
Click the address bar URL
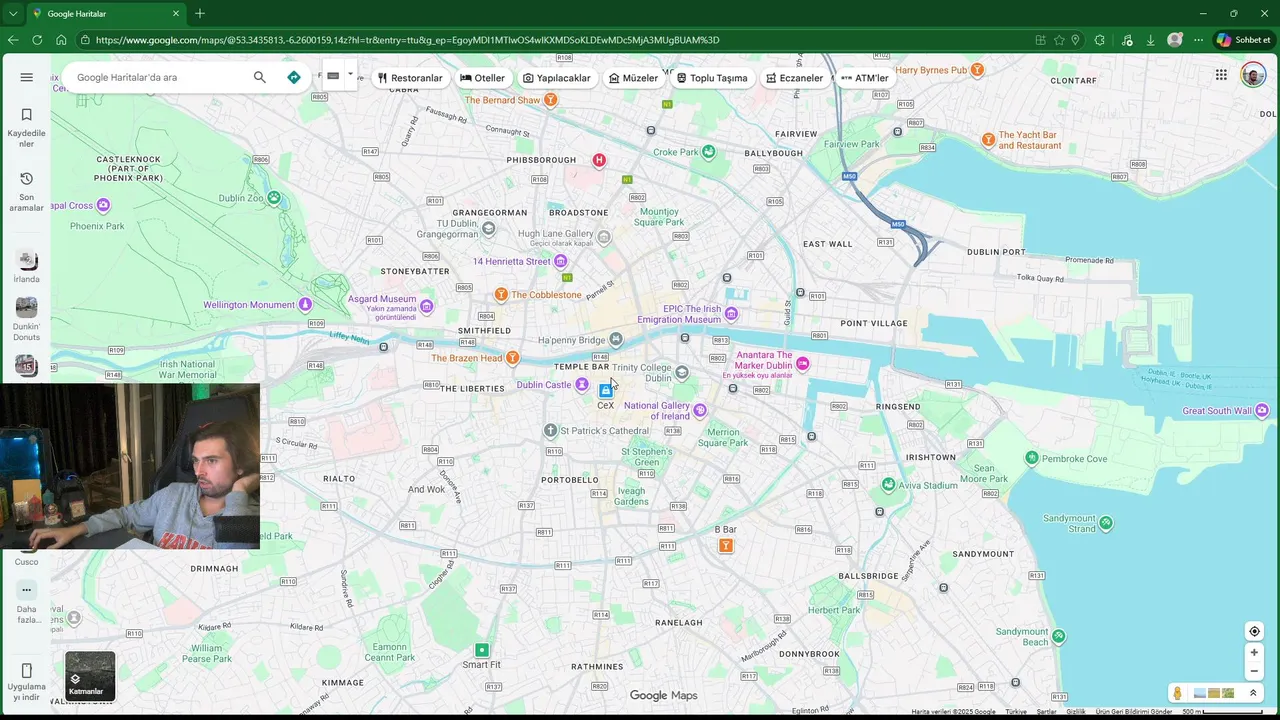[408, 40]
